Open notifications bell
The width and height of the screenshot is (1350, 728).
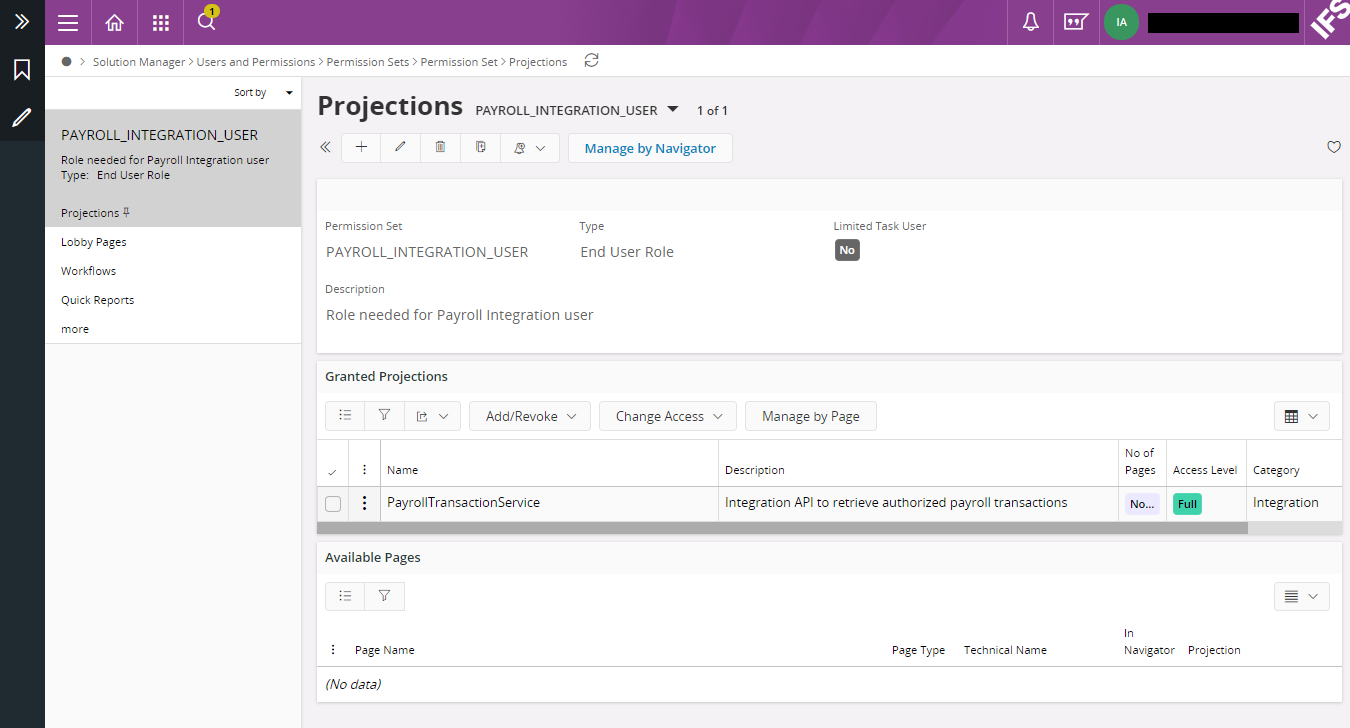pos(1031,22)
